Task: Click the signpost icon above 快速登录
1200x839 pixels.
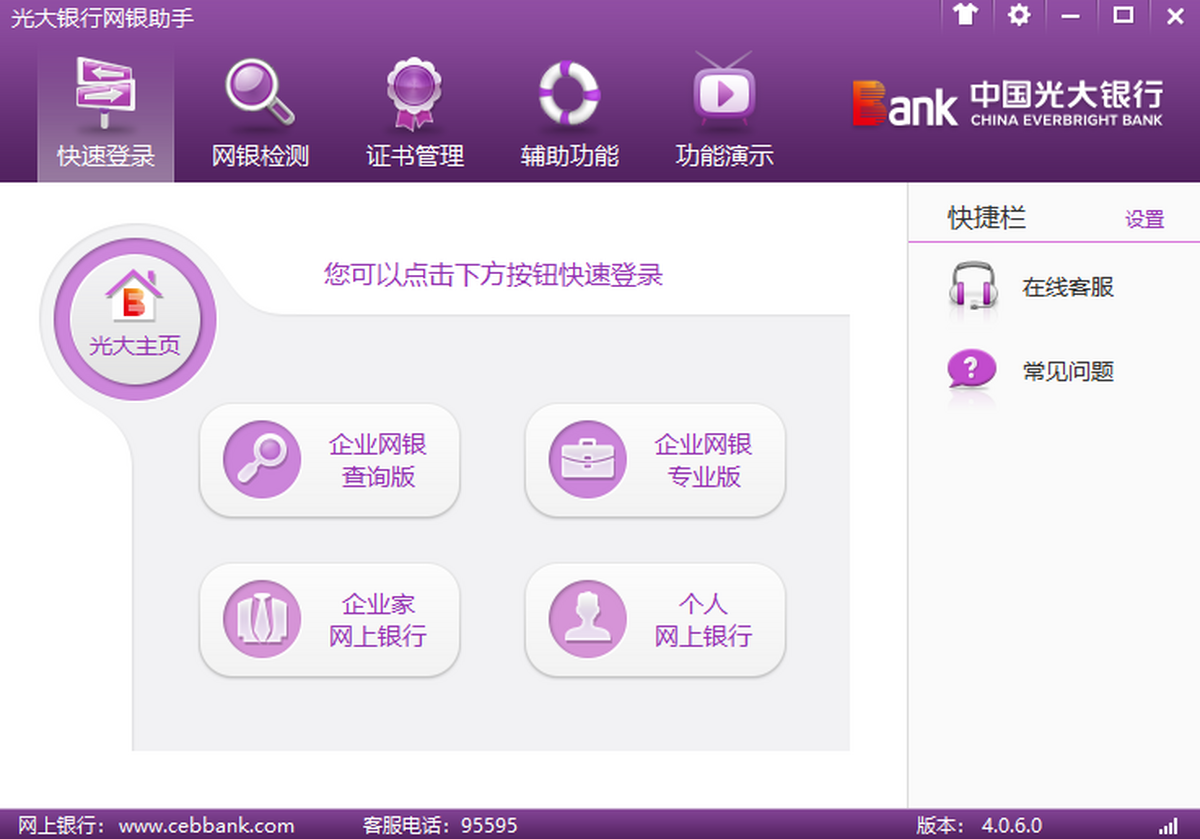Action: coord(106,92)
